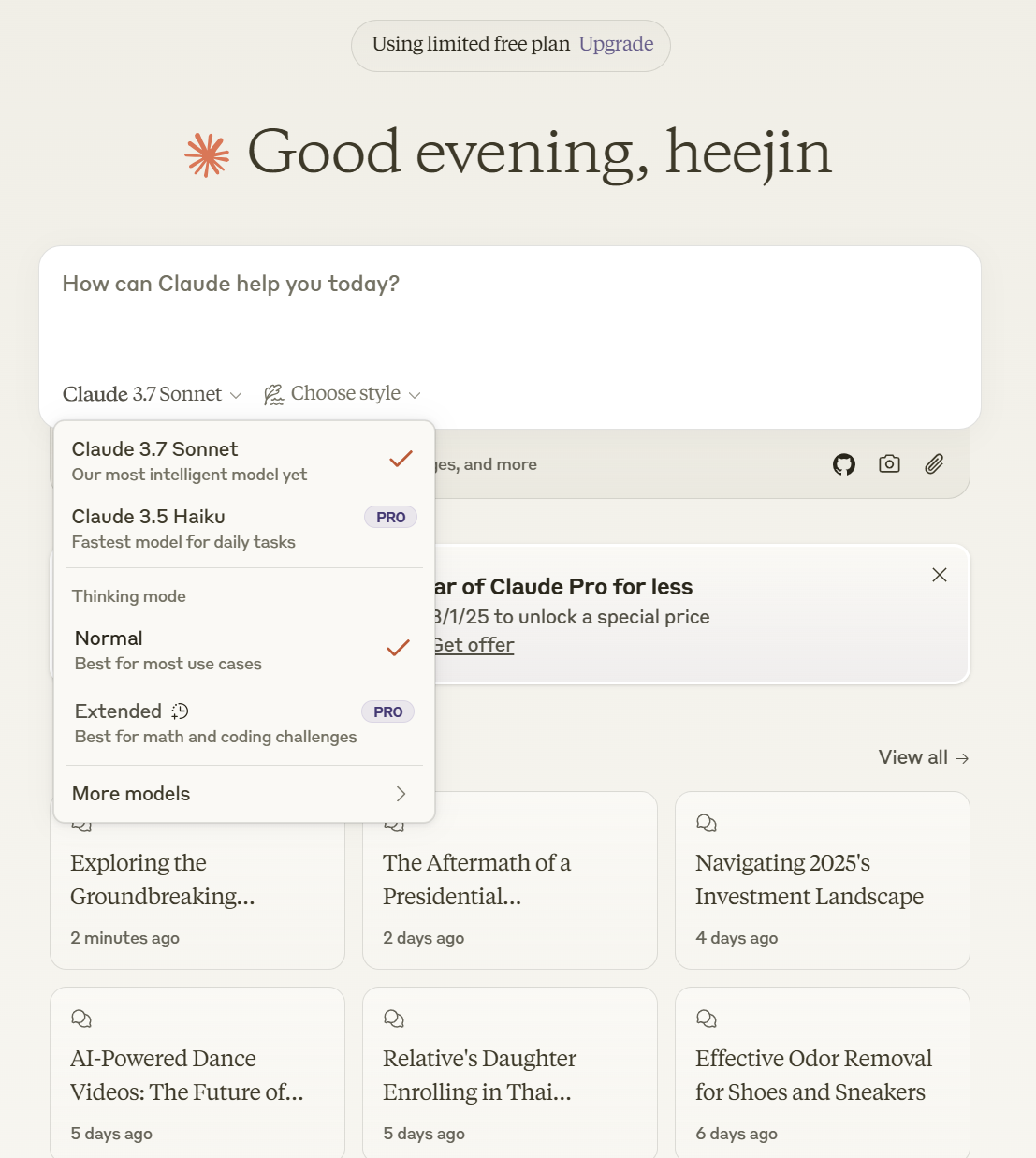Click chat bubble icon on Relative's Daughter Enrolling card

pyautogui.click(x=394, y=1019)
